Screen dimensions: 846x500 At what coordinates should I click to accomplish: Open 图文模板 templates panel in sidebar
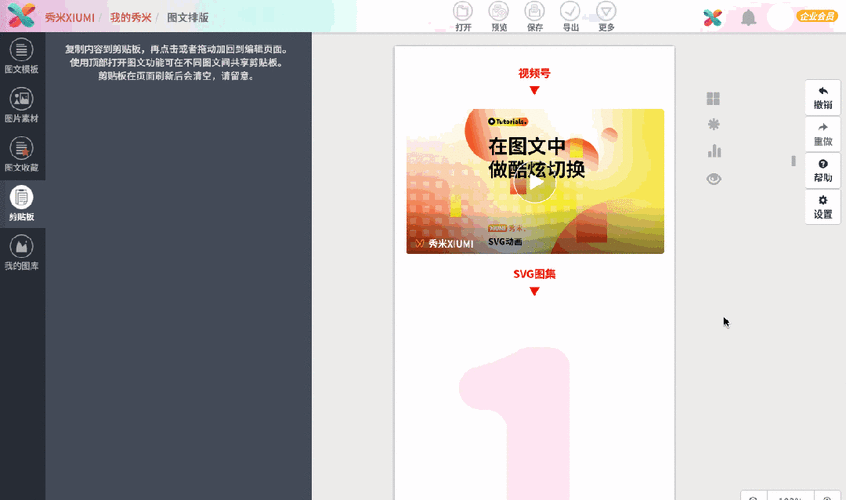click(x=22, y=56)
